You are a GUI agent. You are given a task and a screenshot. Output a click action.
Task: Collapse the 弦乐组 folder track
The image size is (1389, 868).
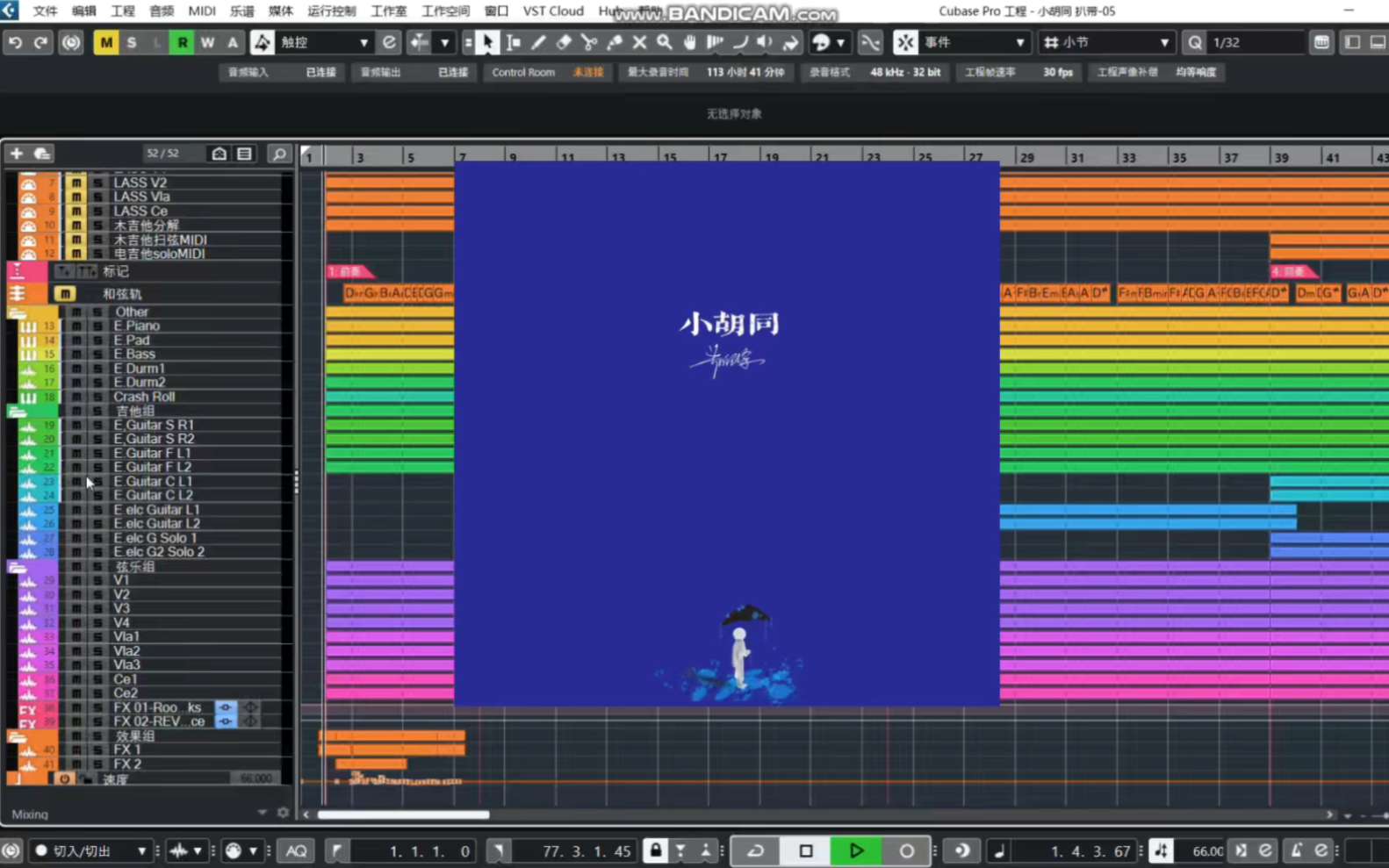17,566
